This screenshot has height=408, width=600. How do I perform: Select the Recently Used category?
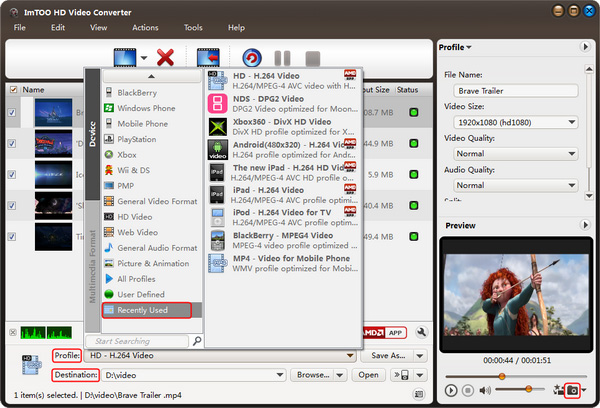[152, 310]
